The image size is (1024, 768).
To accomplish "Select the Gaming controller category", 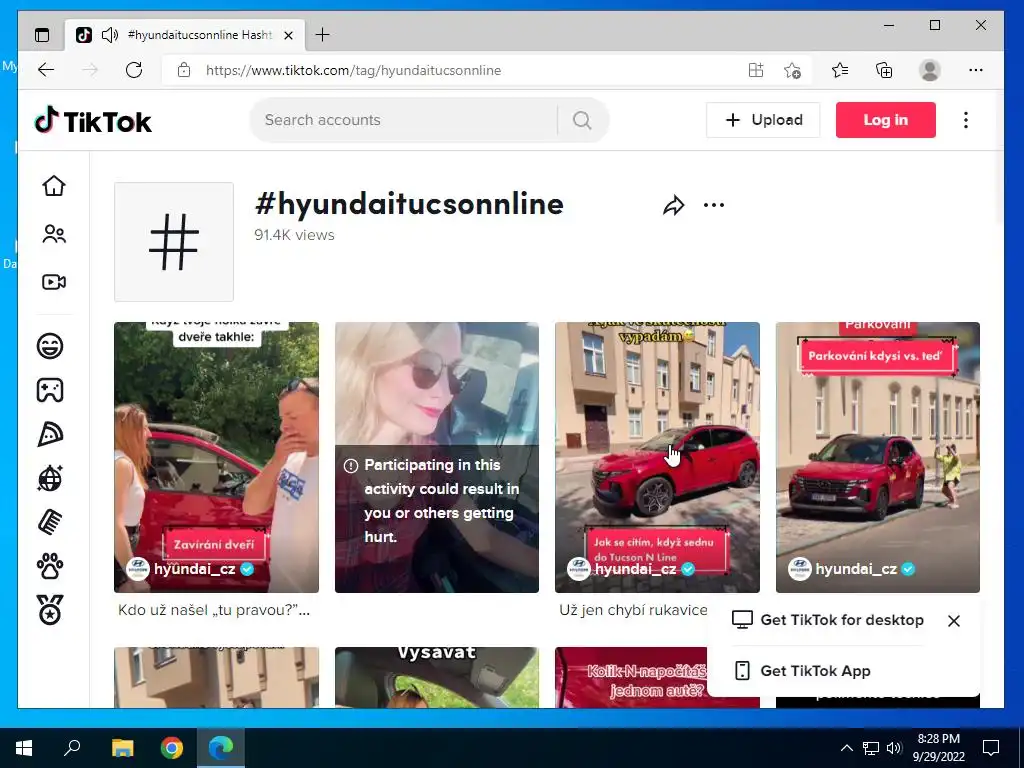I will coord(50,390).
